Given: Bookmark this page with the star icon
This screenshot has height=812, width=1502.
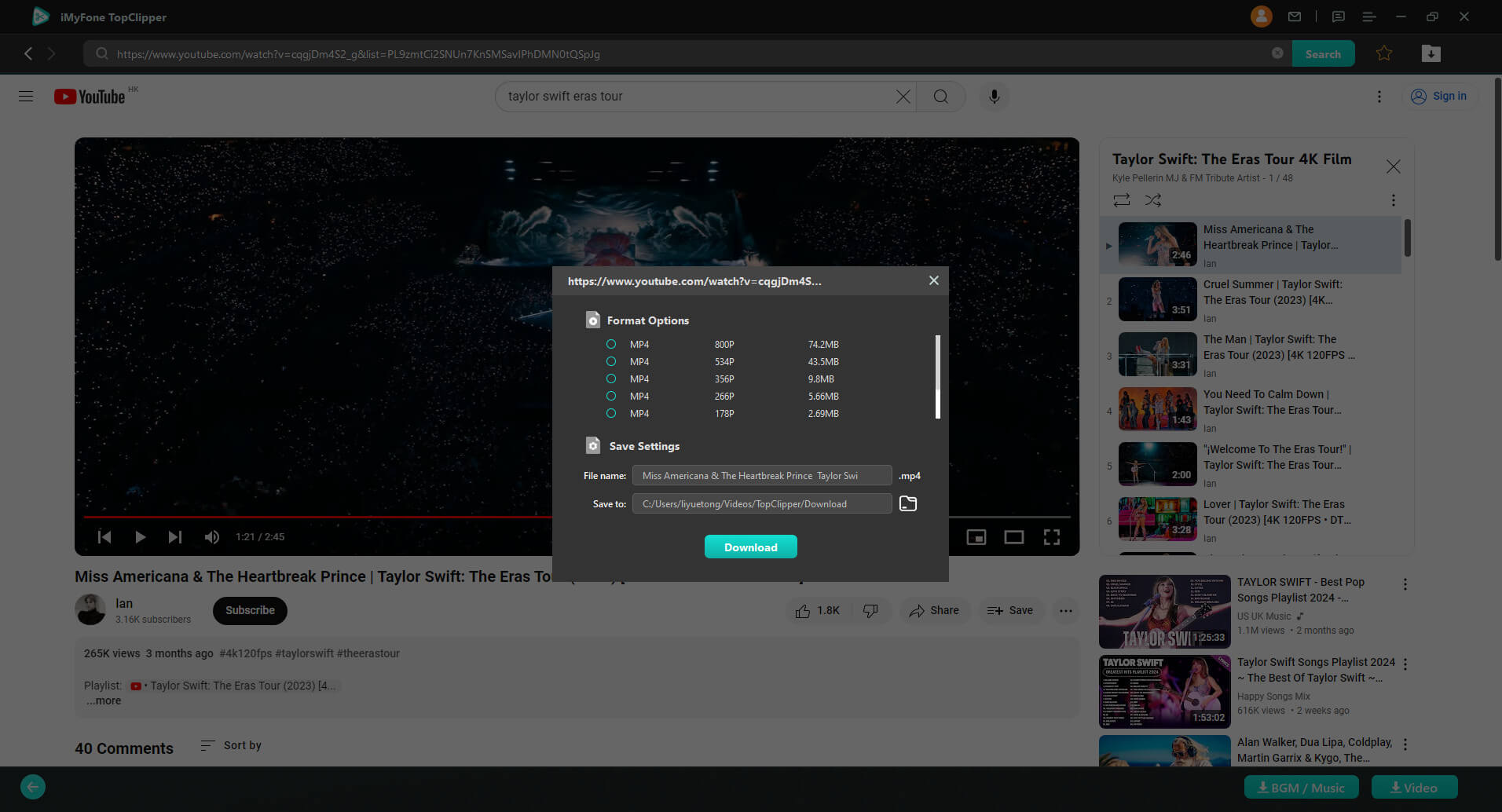Looking at the screenshot, I should pyautogui.click(x=1384, y=53).
